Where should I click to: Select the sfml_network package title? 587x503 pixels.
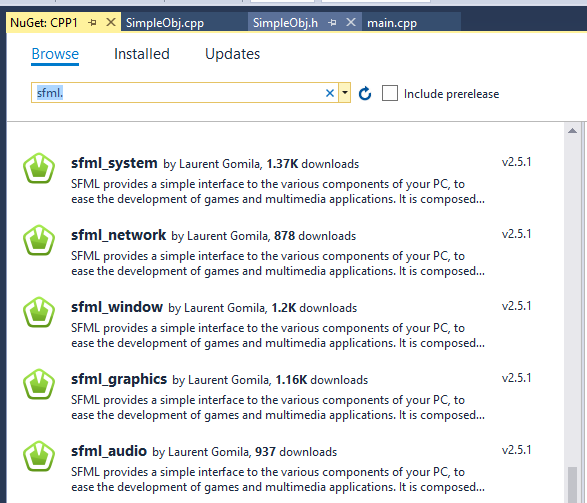118,235
